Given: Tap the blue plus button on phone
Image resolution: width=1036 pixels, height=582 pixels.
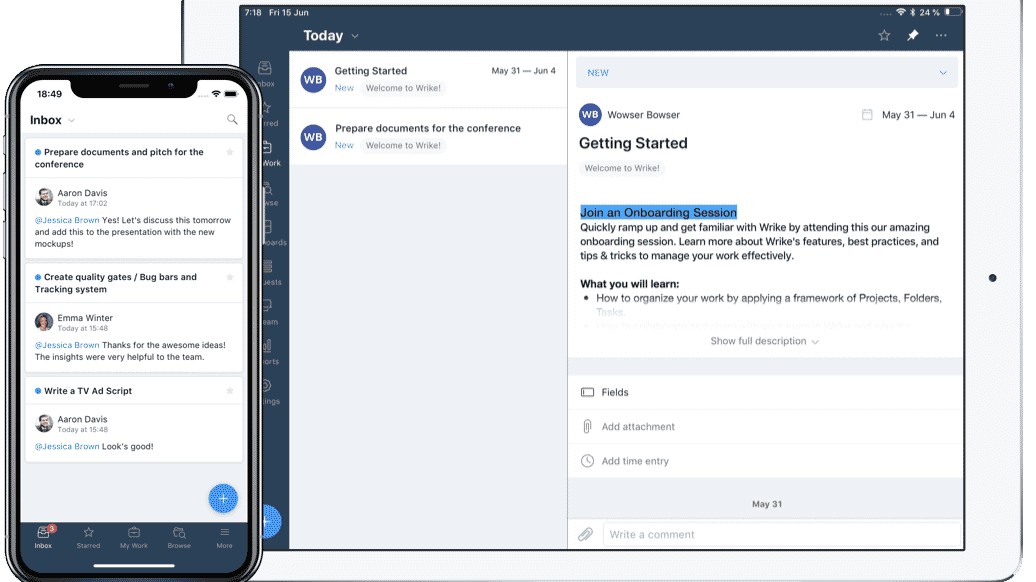Looking at the screenshot, I should 223,499.
